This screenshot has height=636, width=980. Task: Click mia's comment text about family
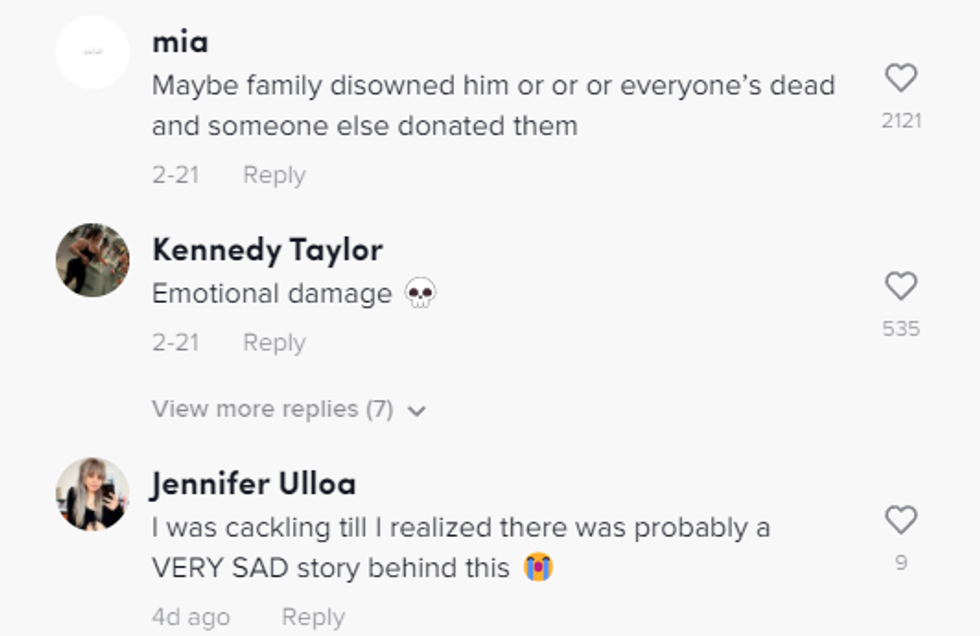pos(493,105)
